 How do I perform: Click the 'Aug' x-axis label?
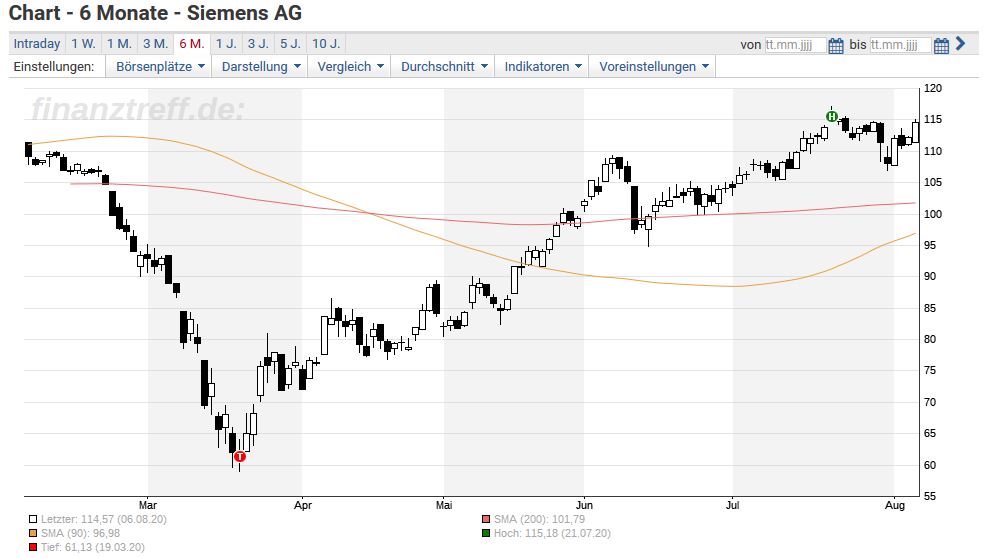(894, 505)
